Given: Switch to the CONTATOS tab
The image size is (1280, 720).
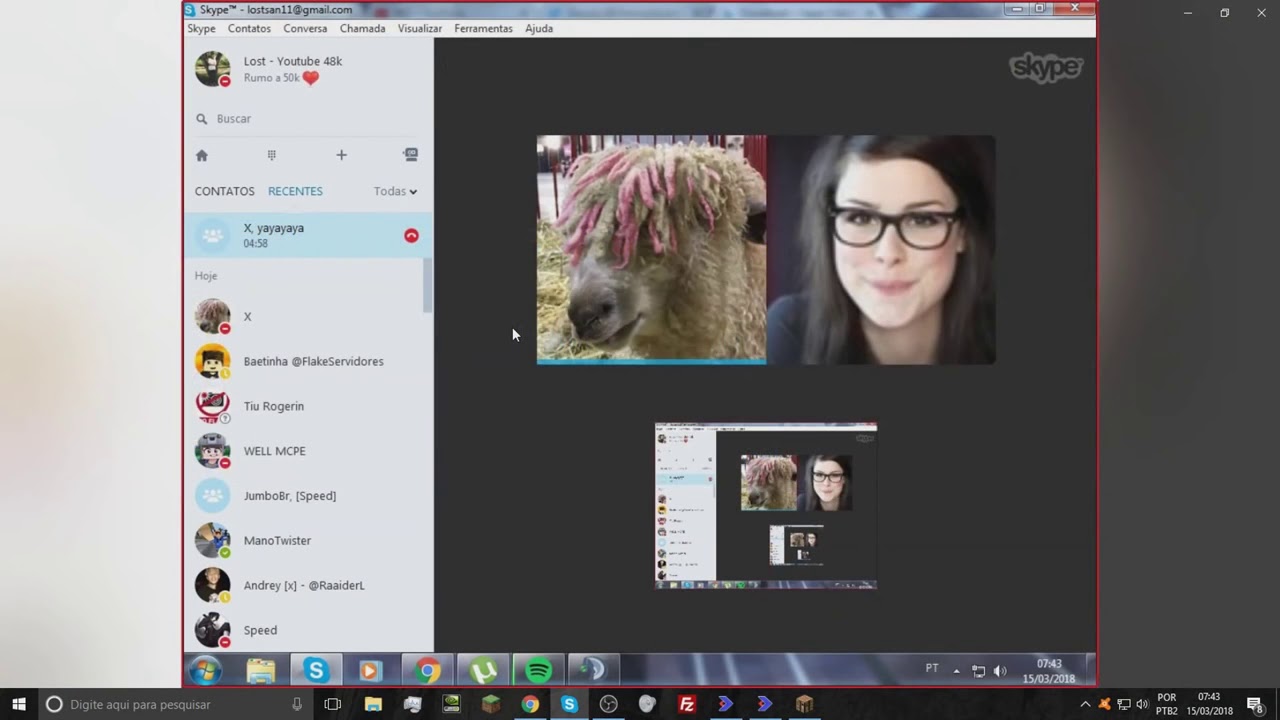Looking at the screenshot, I should [225, 191].
